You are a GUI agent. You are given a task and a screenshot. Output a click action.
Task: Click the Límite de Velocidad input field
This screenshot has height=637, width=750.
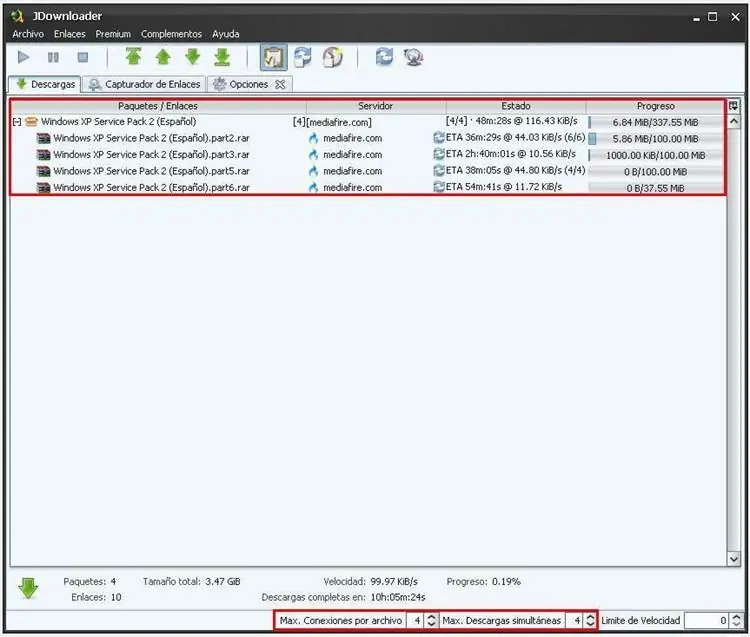coord(707,621)
